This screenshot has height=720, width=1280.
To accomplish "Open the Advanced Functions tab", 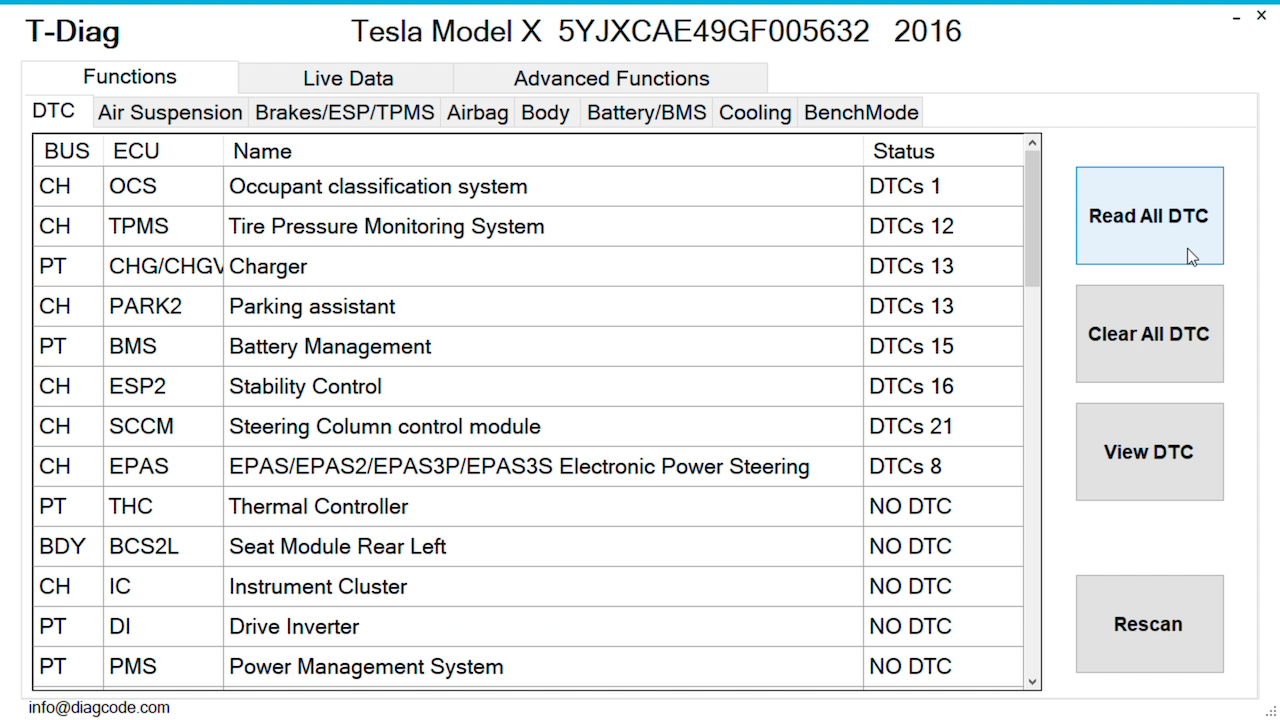I will point(611,78).
